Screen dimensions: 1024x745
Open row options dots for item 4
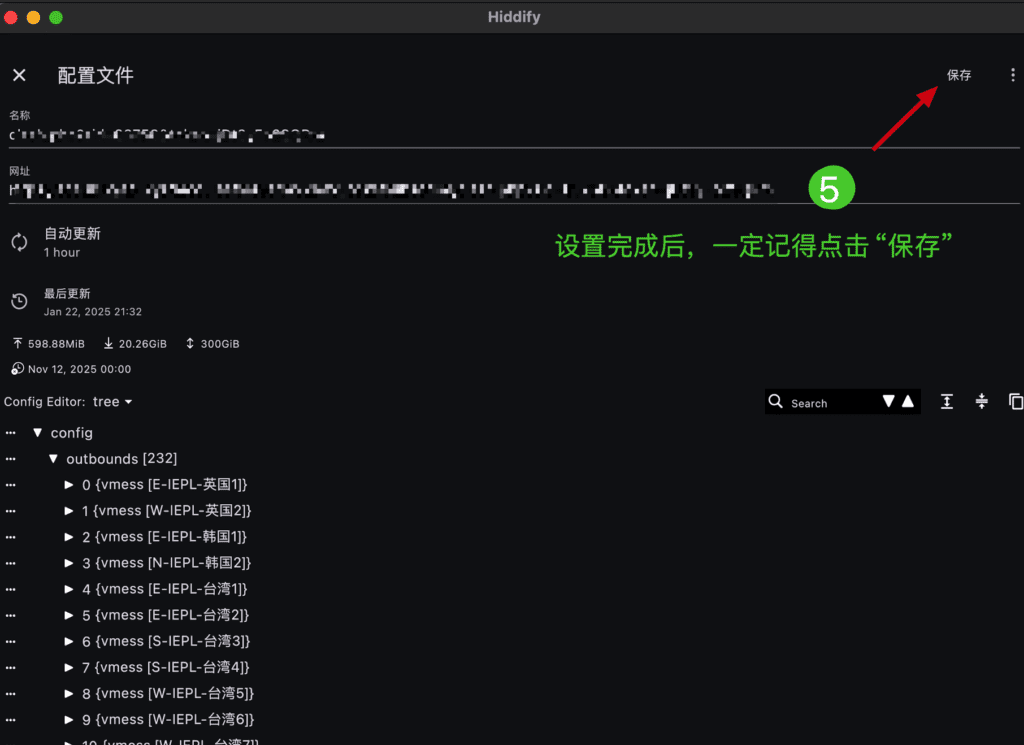pos(10,590)
